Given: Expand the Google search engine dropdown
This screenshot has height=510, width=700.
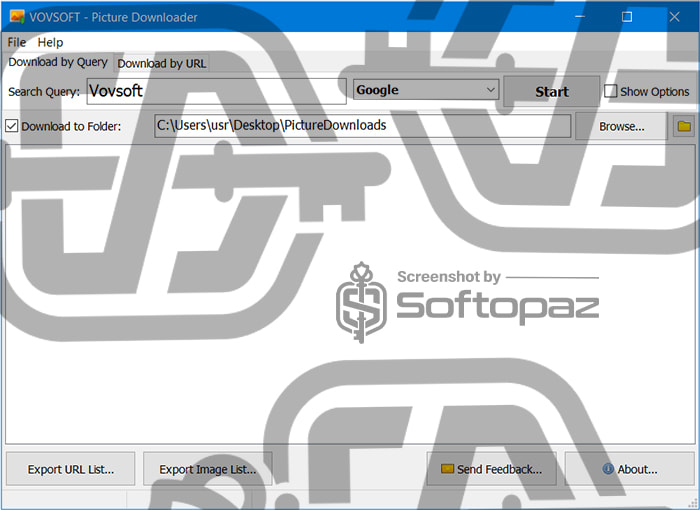Looking at the screenshot, I should (x=426, y=90).
